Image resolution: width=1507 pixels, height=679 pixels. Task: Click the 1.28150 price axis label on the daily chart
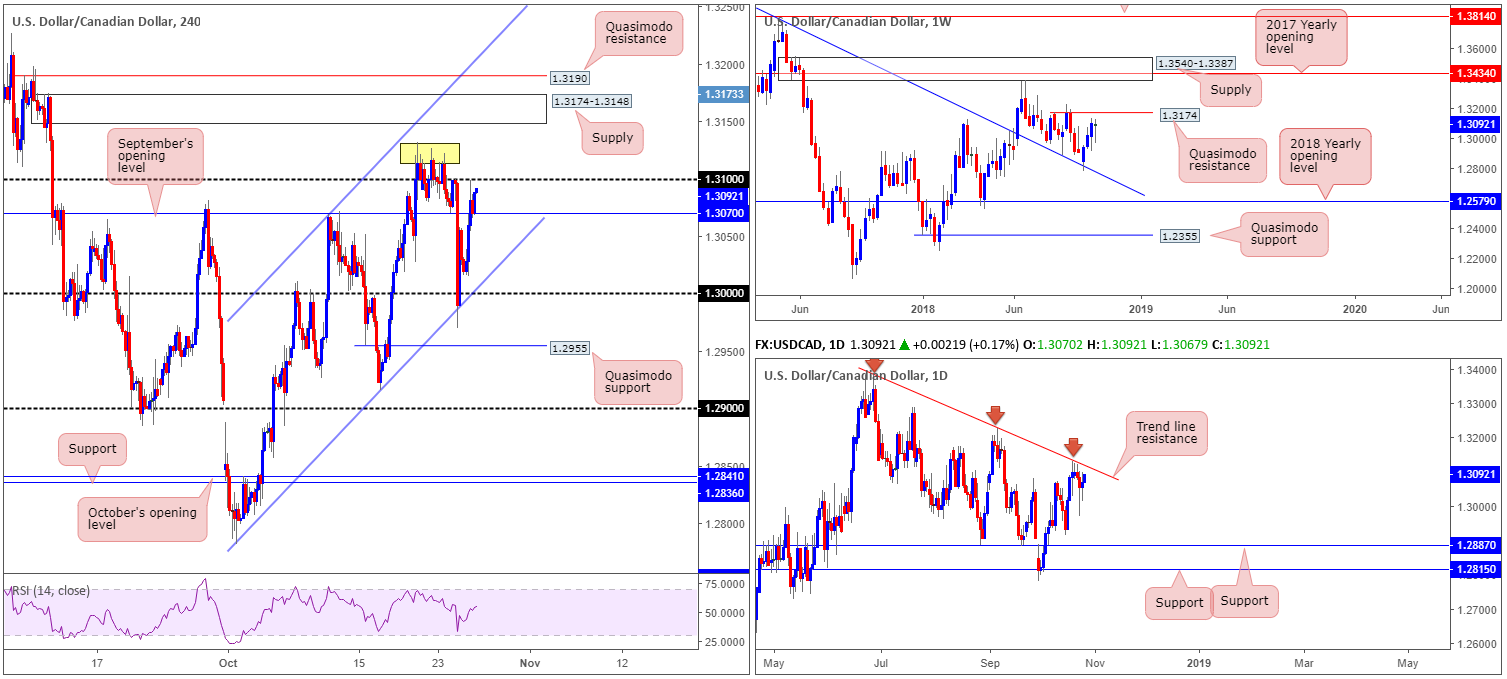[x=1476, y=569]
